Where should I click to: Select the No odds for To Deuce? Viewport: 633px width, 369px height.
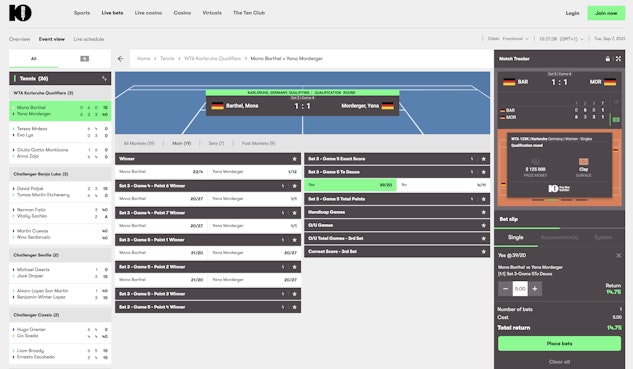tap(444, 185)
